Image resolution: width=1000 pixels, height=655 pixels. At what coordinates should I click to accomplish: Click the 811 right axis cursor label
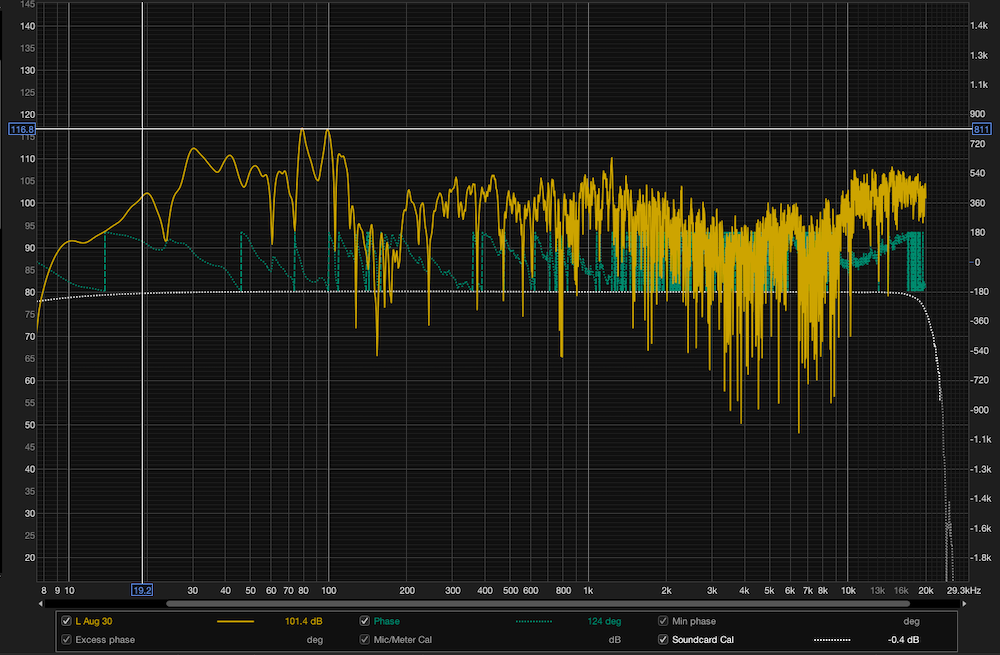[981, 129]
